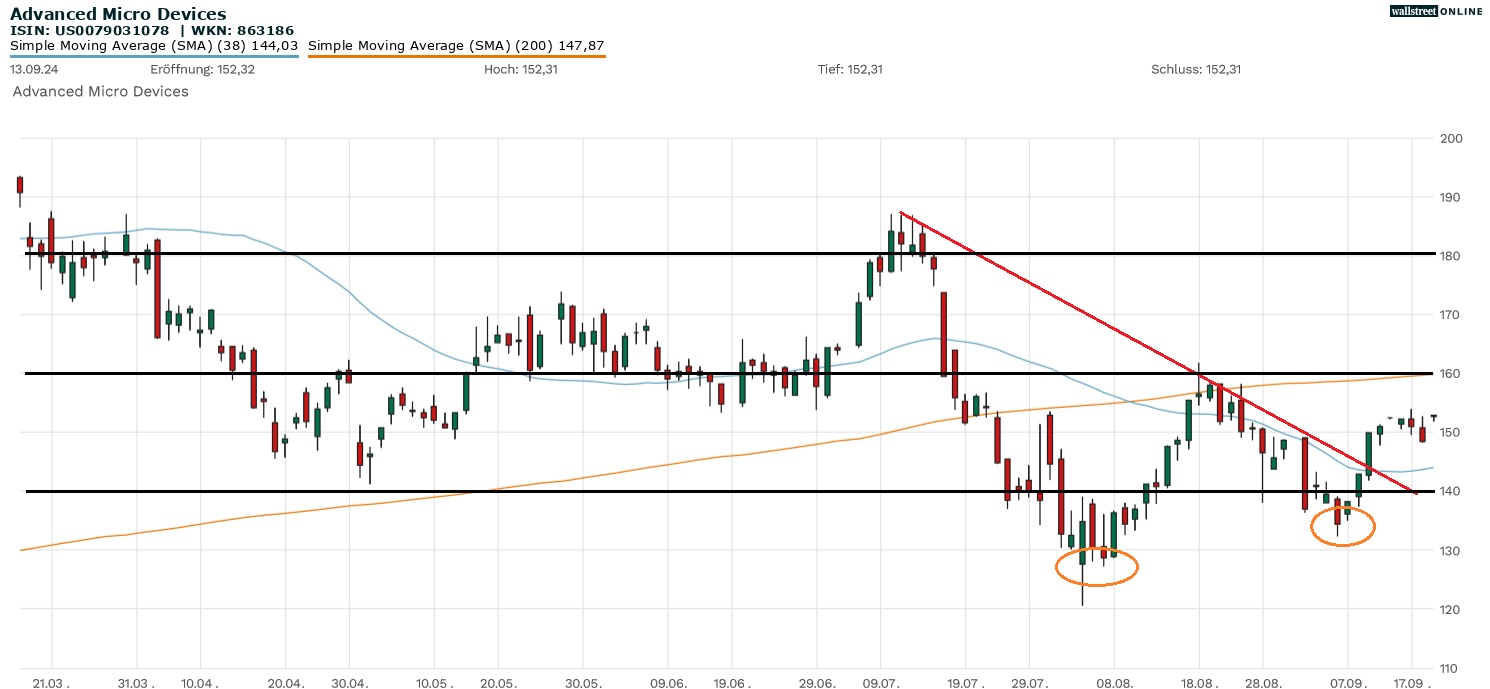The image size is (1490, 689).
Task: Click the Tief: 152,31 value
Action: click(x=850, y=70)
